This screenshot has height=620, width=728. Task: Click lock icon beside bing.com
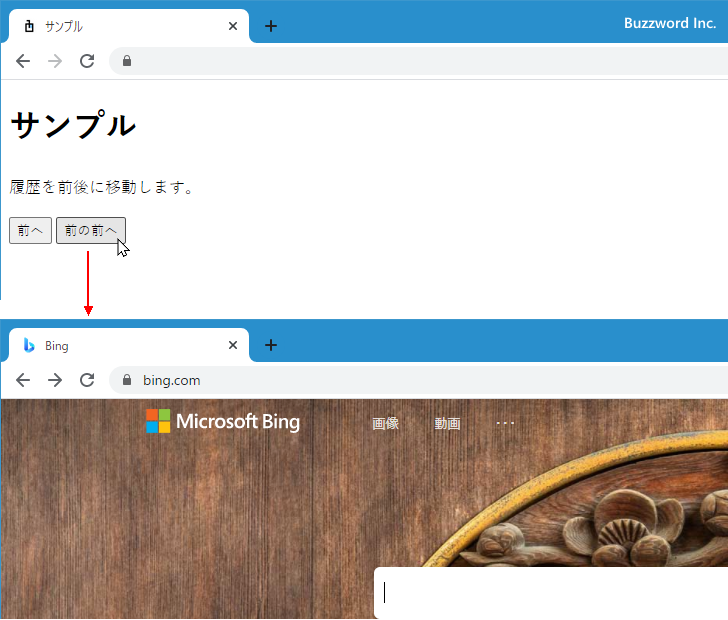point(127,380)
